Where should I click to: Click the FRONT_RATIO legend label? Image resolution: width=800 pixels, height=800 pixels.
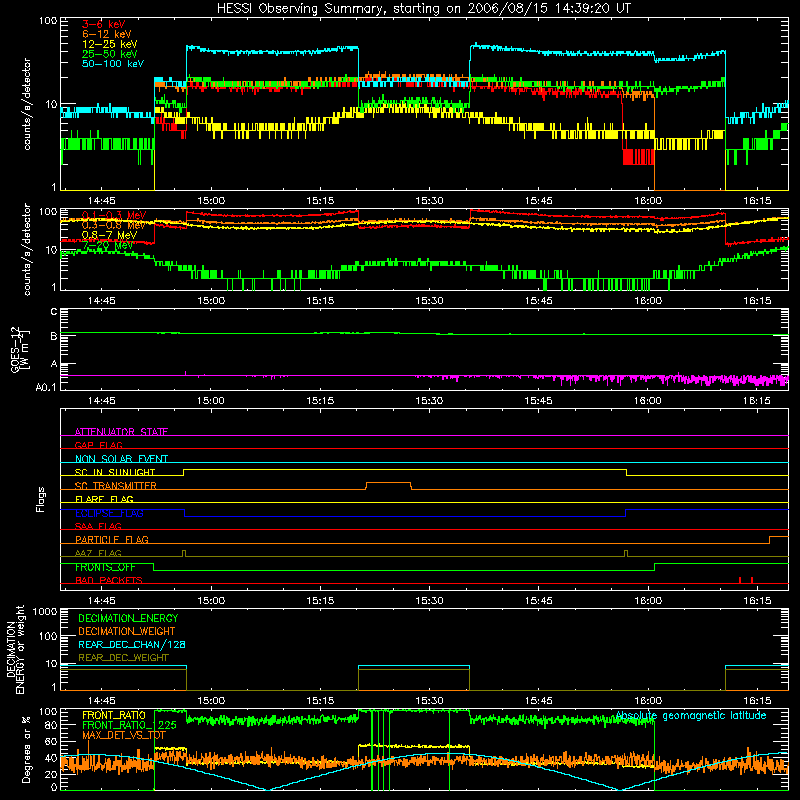114,715
